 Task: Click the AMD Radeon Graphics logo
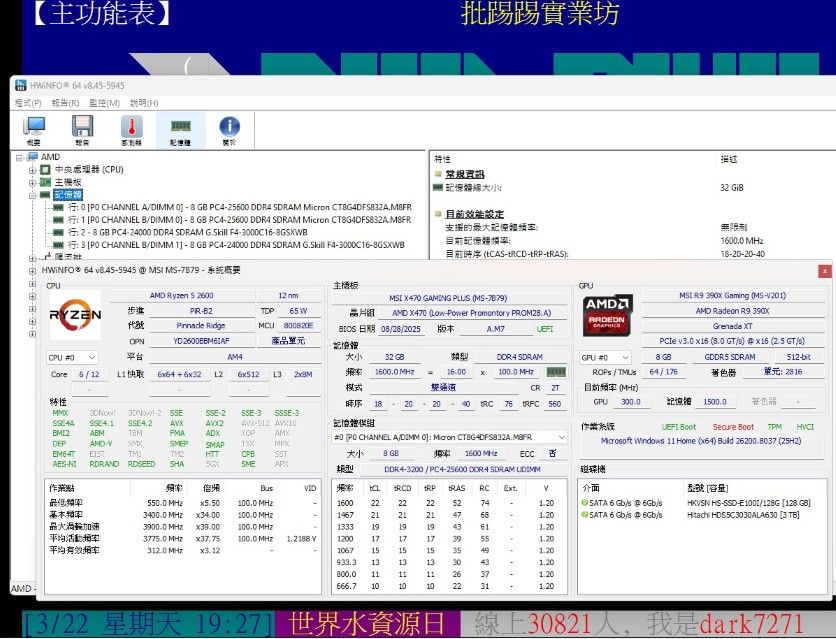608,313
